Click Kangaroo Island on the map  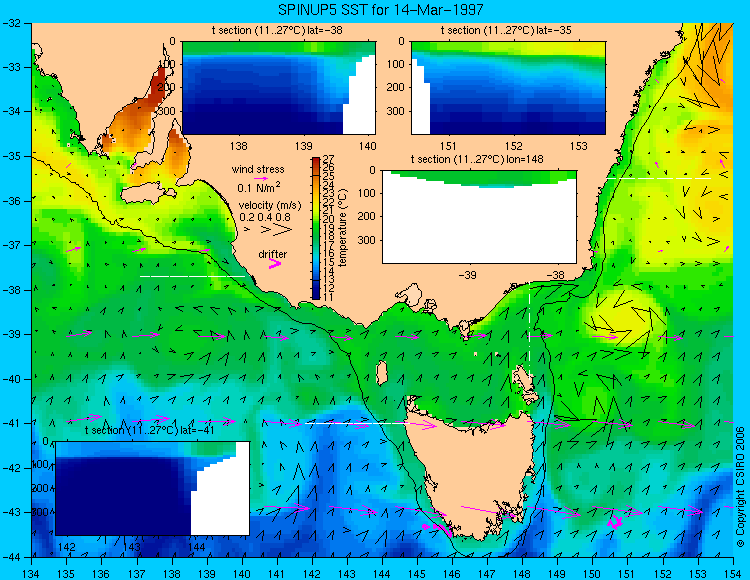point(147,193)
